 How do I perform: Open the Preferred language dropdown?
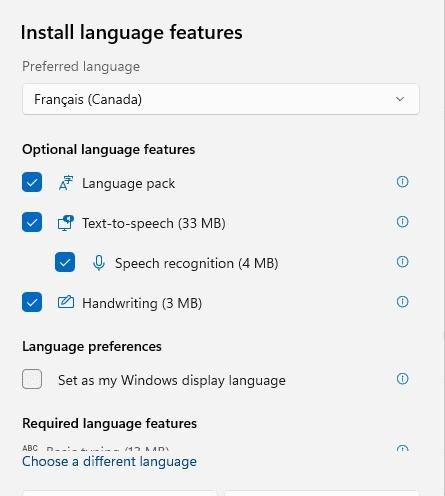pyautogui.click(x=221, y=99)
